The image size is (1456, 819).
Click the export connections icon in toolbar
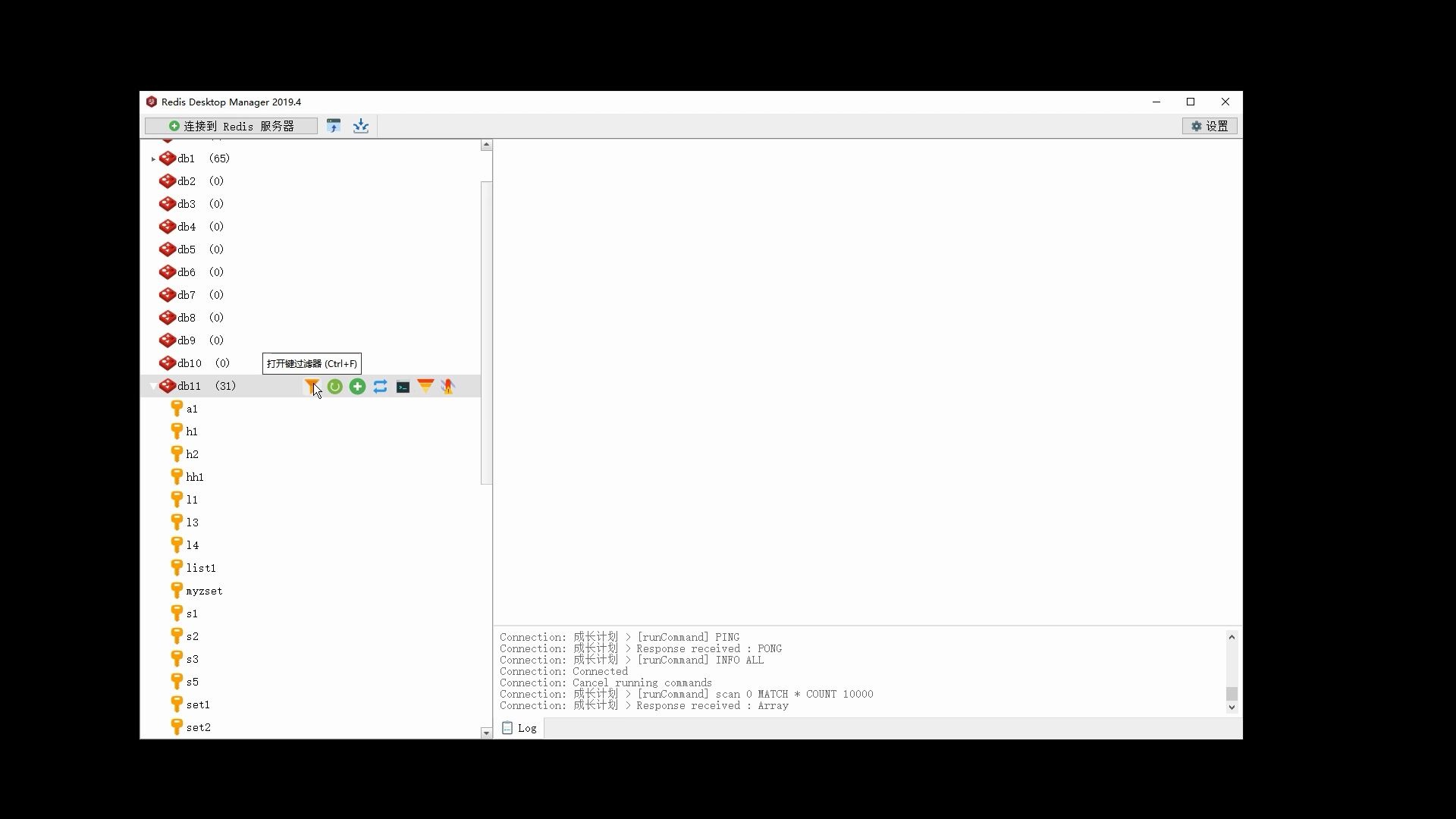(x=361, y=126)
